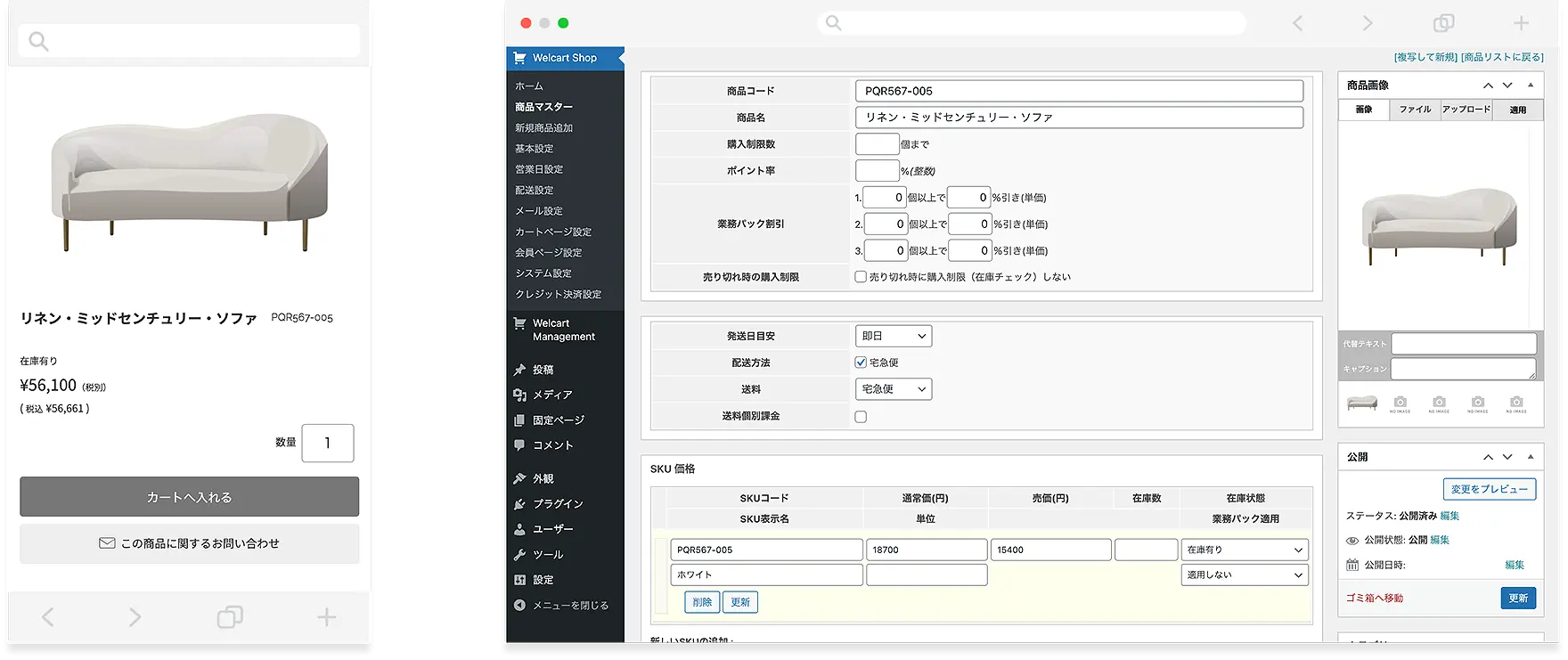Screen dimensions: 1568x660
Task: Click the sofa thumbnail below キャプション
Action: coord(1362,404)
